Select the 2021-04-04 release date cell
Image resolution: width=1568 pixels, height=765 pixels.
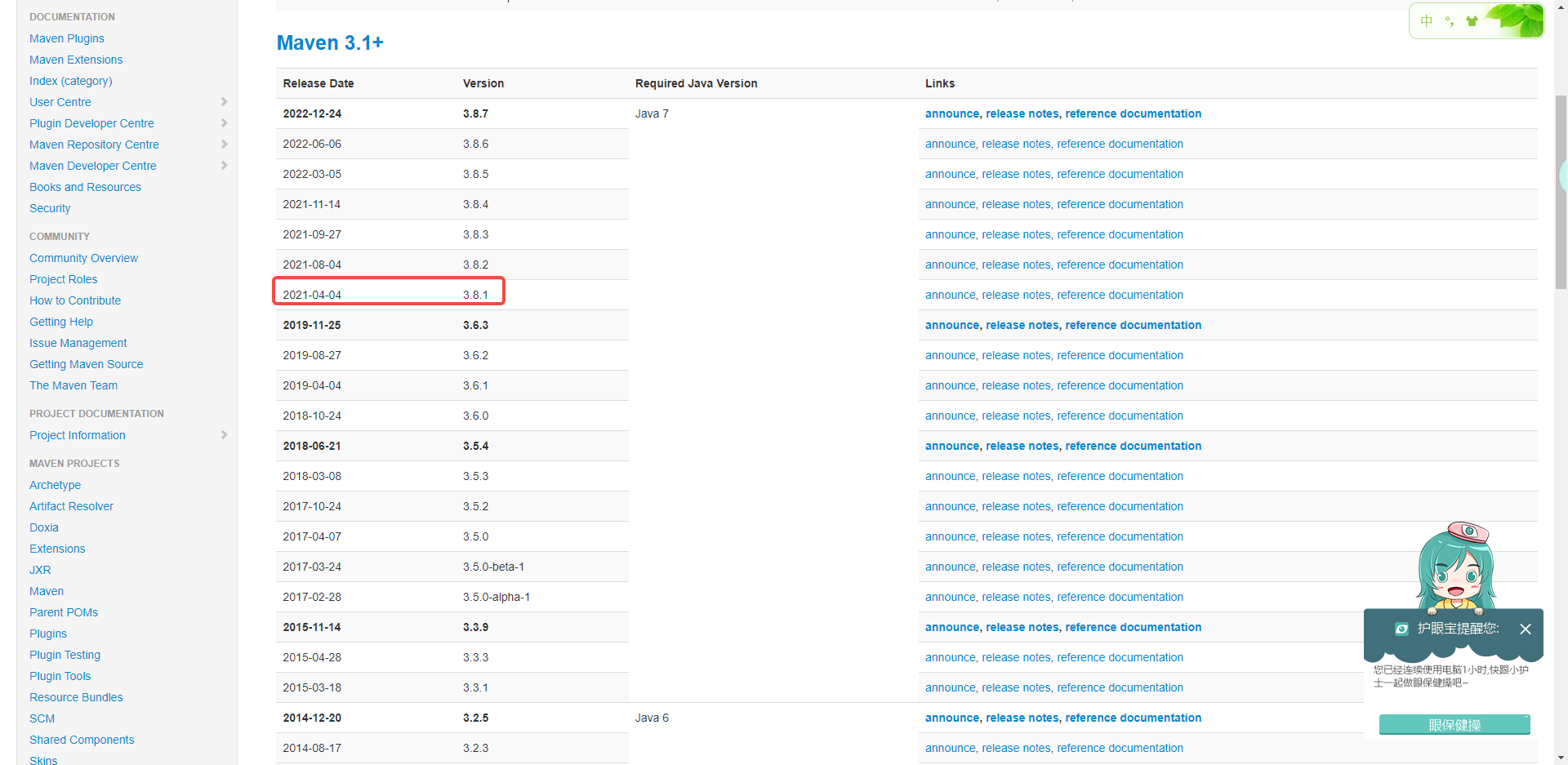click(x=312, y=295)
